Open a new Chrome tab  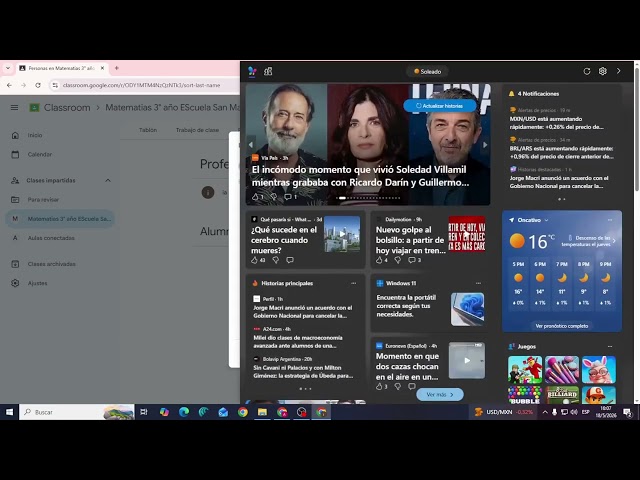[x=116, y=68]
